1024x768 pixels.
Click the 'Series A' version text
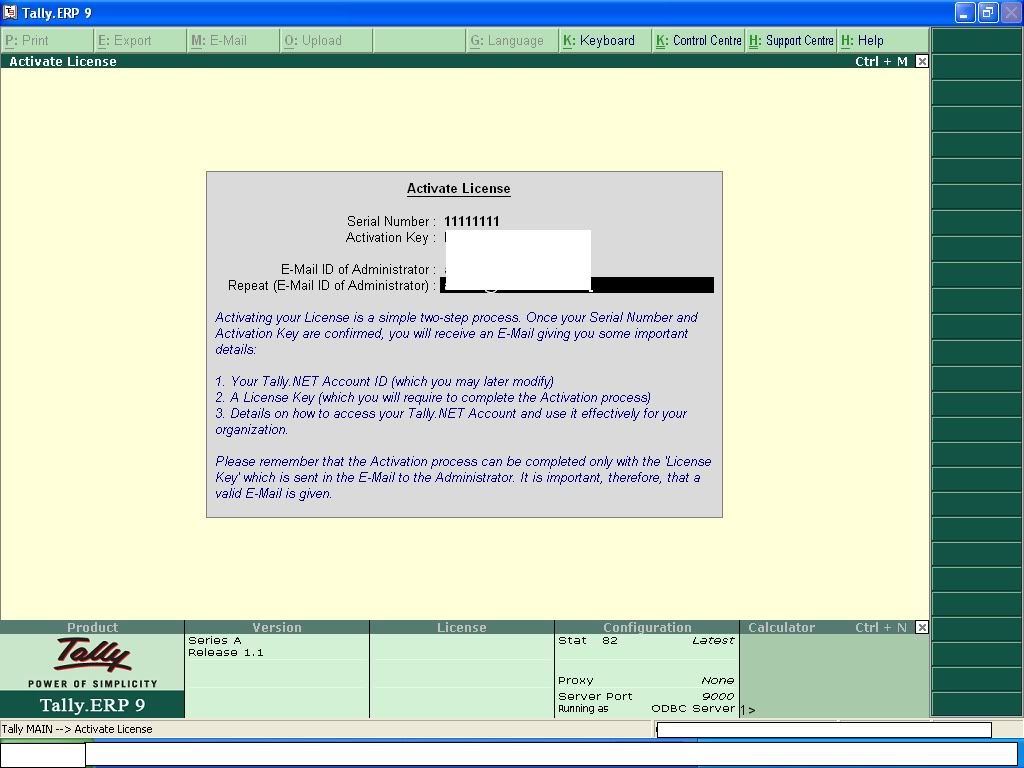coord(215,641)
